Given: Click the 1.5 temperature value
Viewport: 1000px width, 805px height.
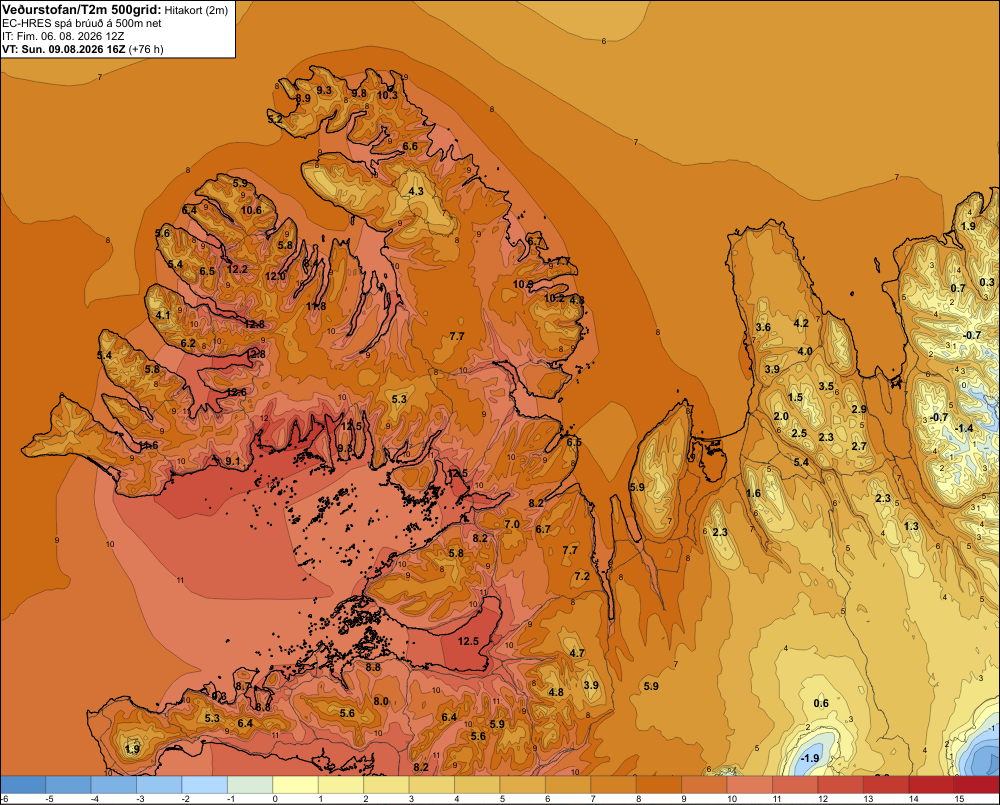Looking at the screenshot, I should 795,397.
